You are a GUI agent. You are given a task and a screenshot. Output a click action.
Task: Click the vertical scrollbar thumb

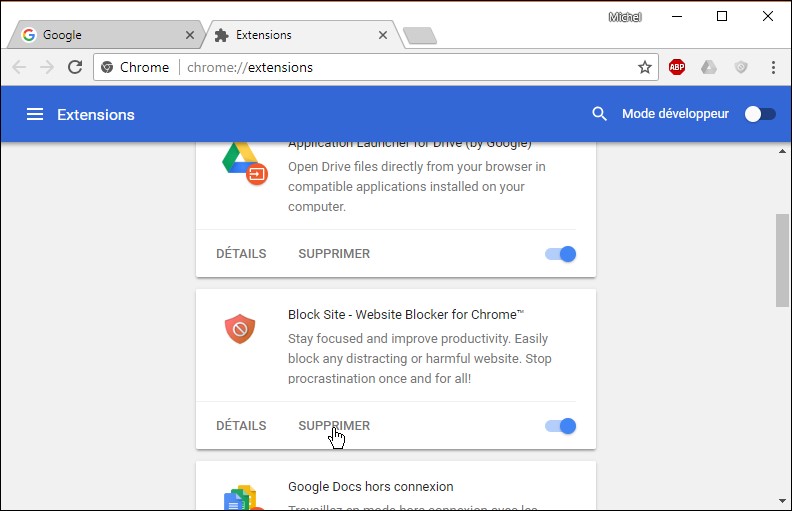point(782,260)
